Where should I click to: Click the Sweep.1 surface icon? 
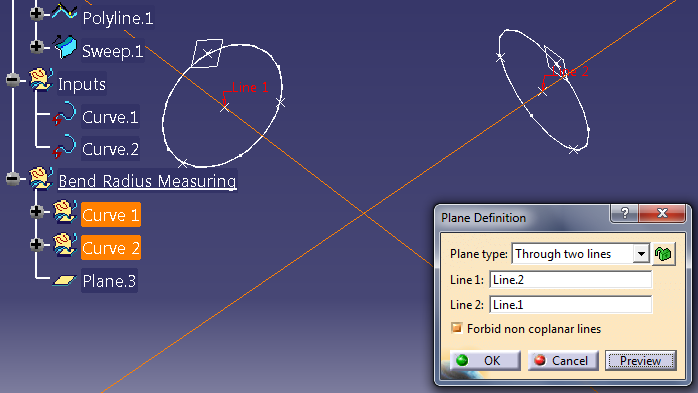pos(65,47)
